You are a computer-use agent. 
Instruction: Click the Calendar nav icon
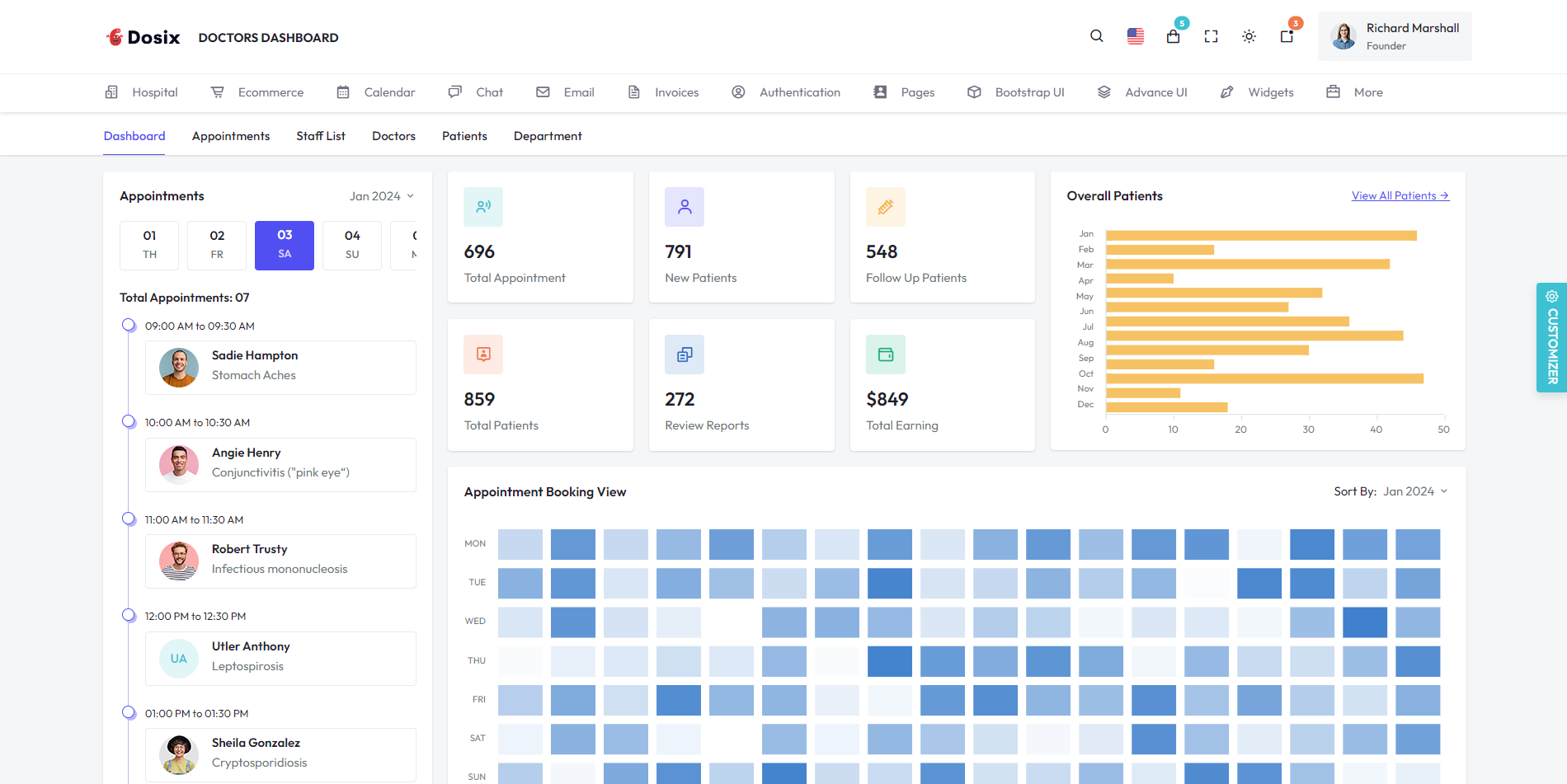(x=343, y=92)
